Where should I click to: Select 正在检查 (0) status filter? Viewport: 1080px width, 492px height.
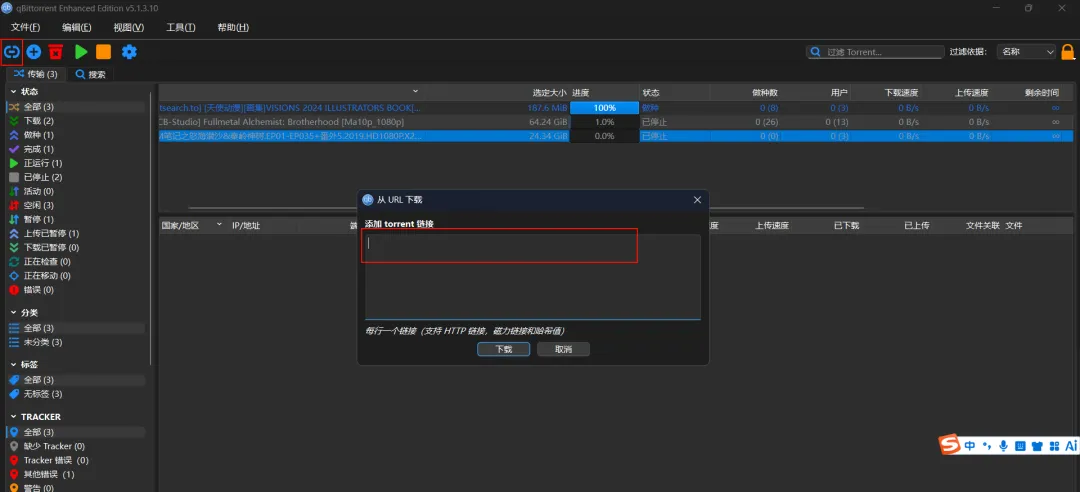pyautogui.click(x=76, y=261)
